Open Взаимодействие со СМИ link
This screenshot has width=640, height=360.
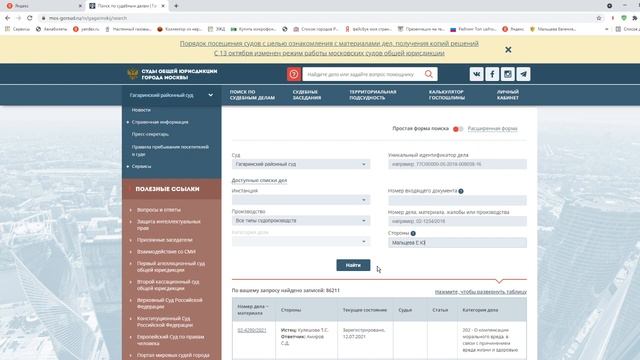[x=166, y=252]
